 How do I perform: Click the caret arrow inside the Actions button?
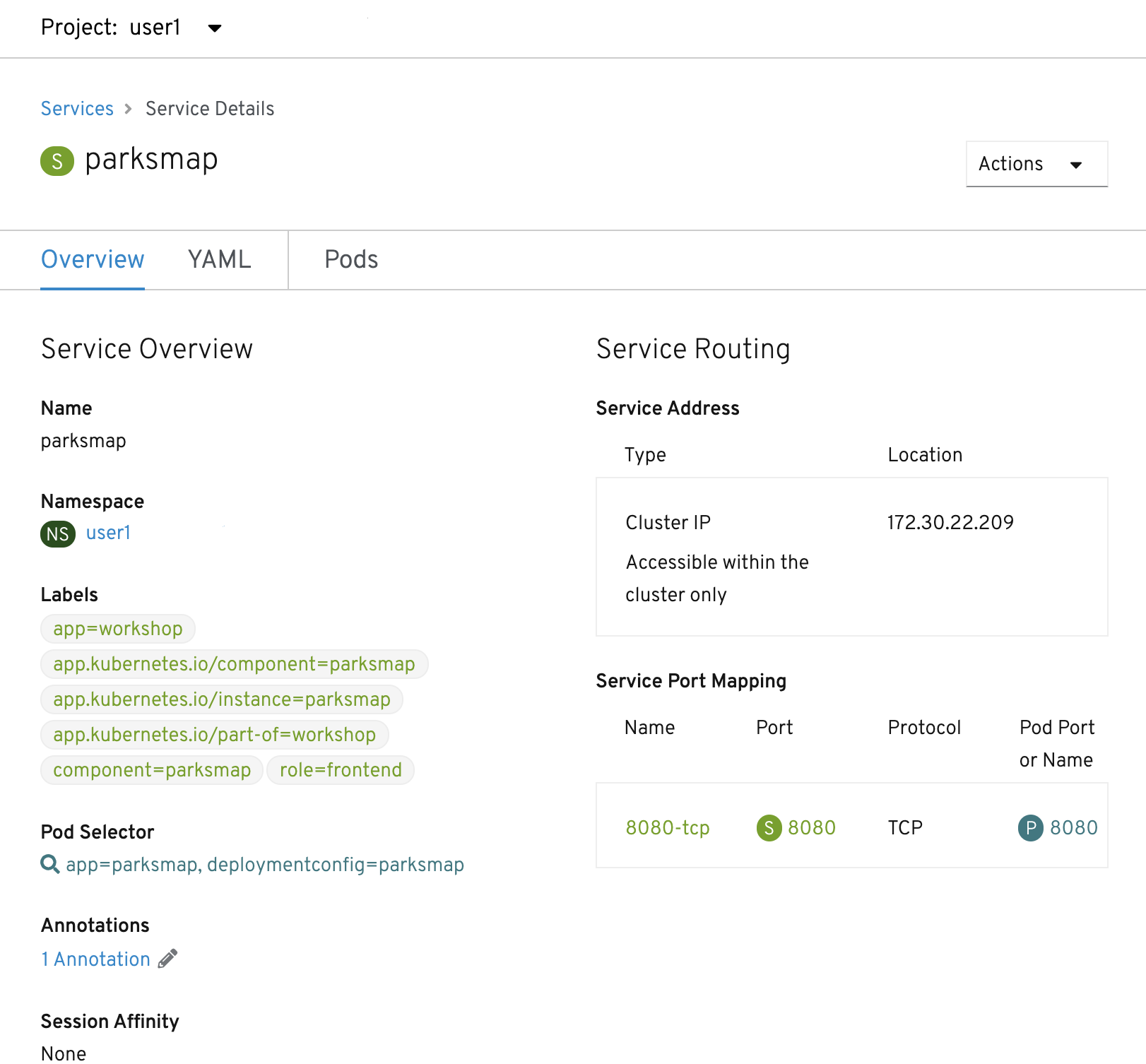click(x=1076, y=165)
